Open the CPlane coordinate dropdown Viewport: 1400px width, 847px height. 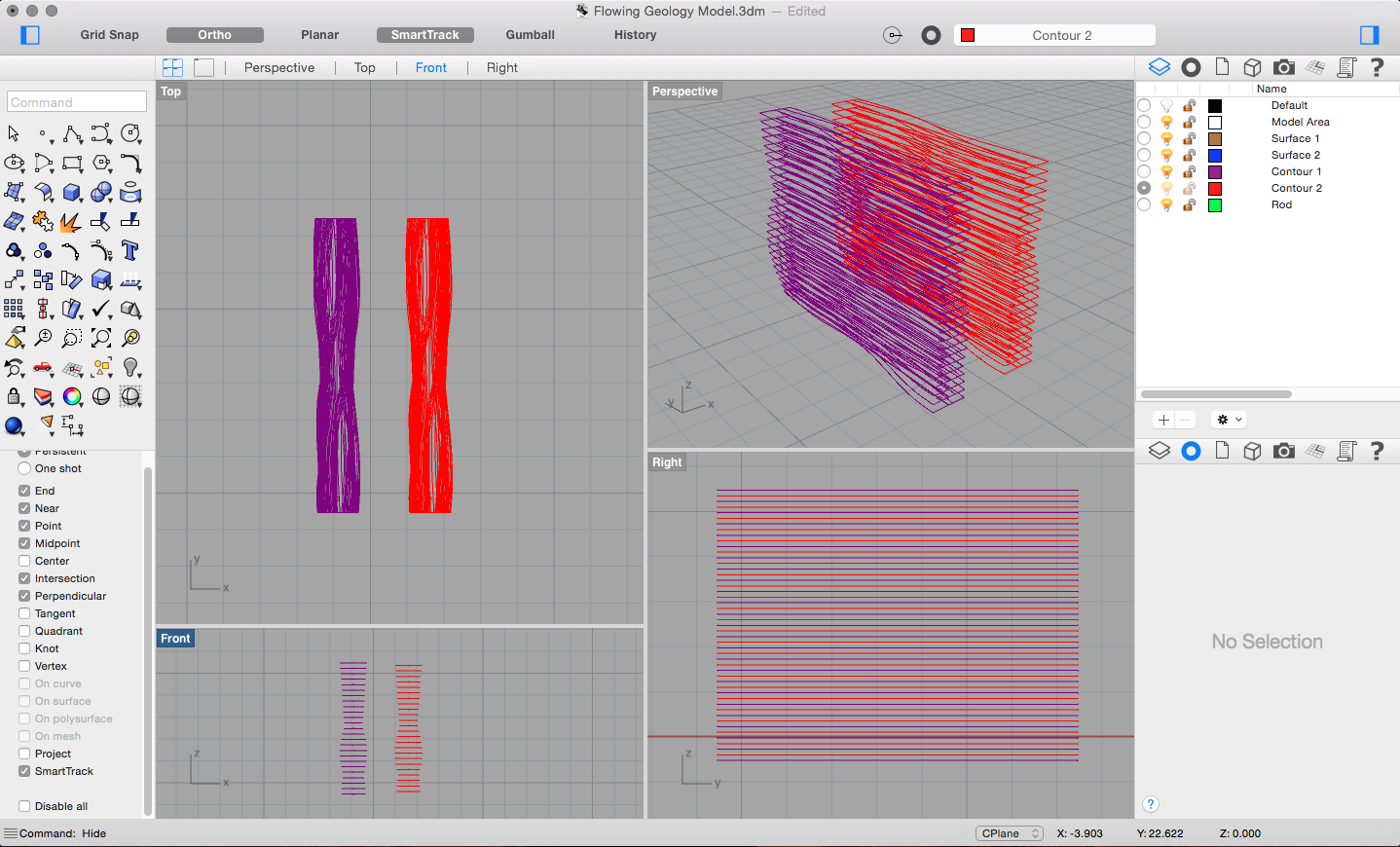1010,833
